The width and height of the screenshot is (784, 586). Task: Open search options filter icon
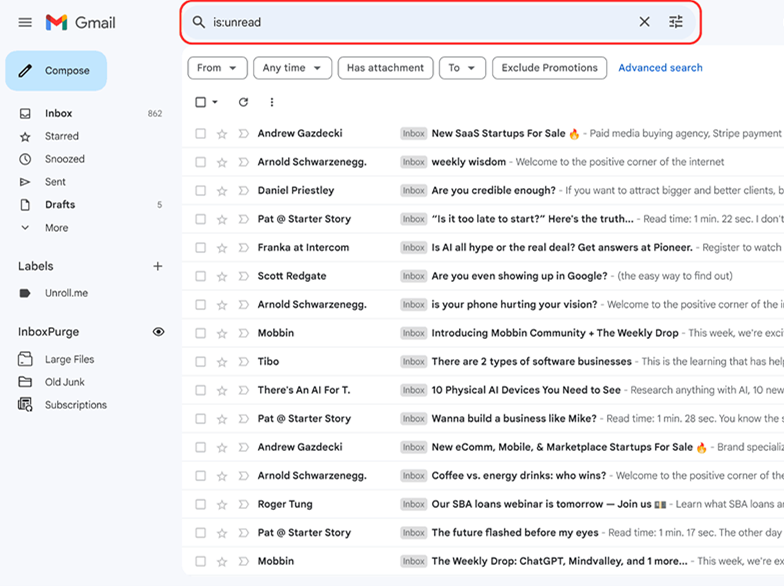[x=676, y=22]
